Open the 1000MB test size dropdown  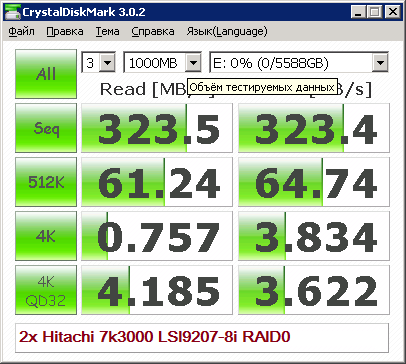pos(162,62)
